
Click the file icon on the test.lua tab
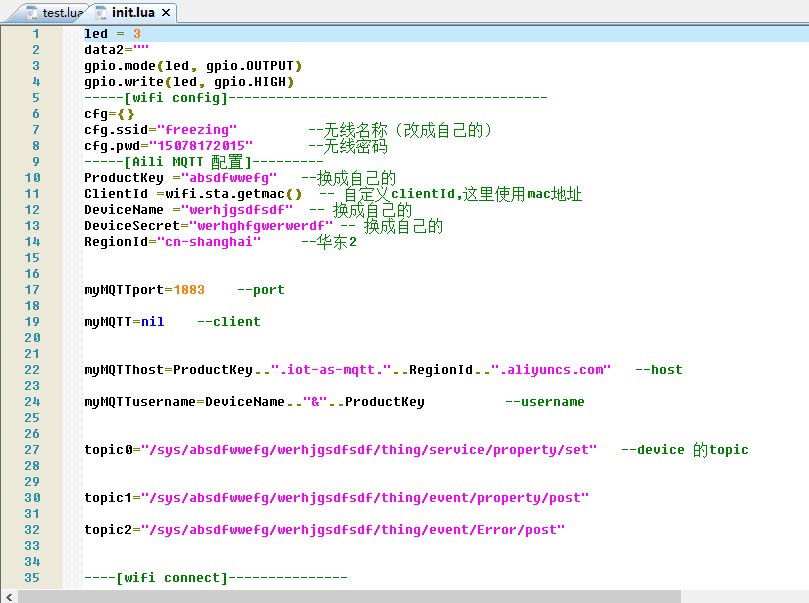coord(32,12)
